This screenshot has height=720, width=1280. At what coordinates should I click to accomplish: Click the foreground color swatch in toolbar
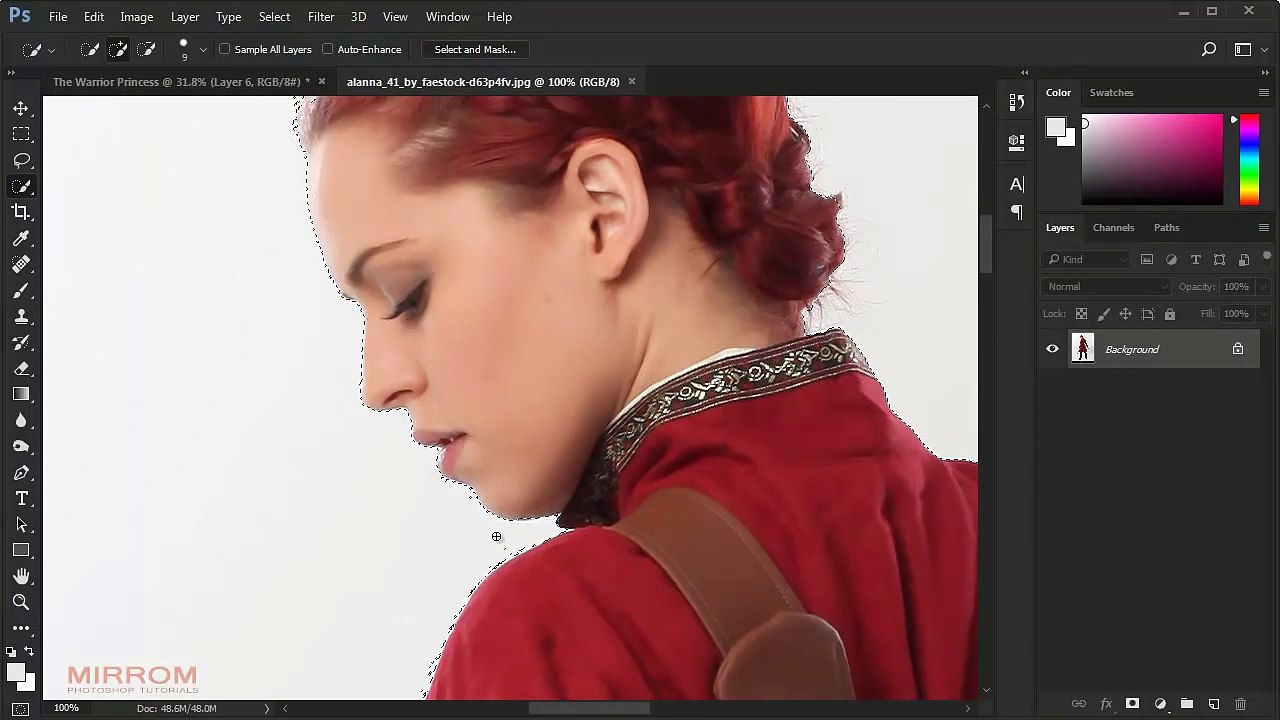(15, 672)
